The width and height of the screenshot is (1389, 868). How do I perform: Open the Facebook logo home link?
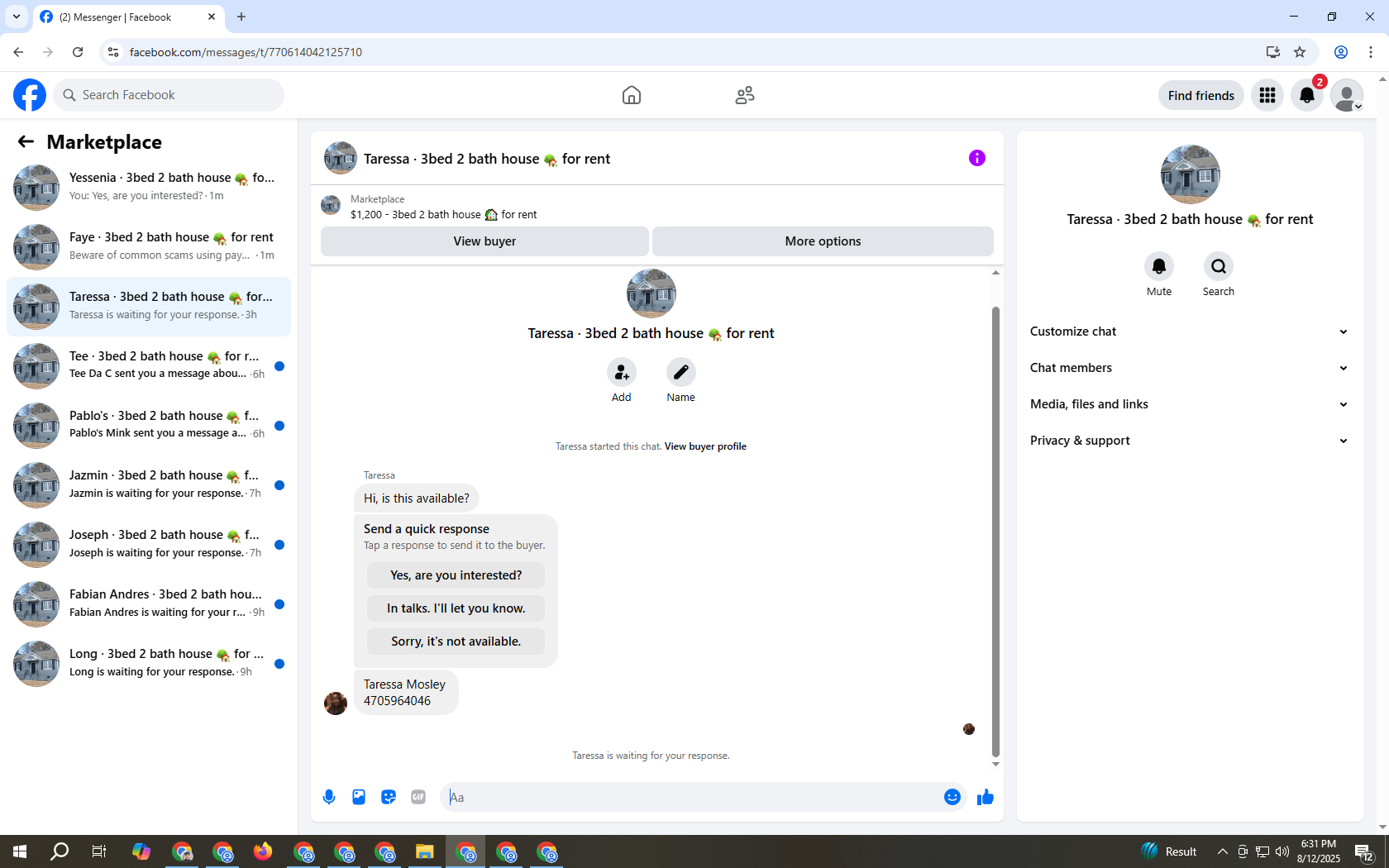[30, 95]
